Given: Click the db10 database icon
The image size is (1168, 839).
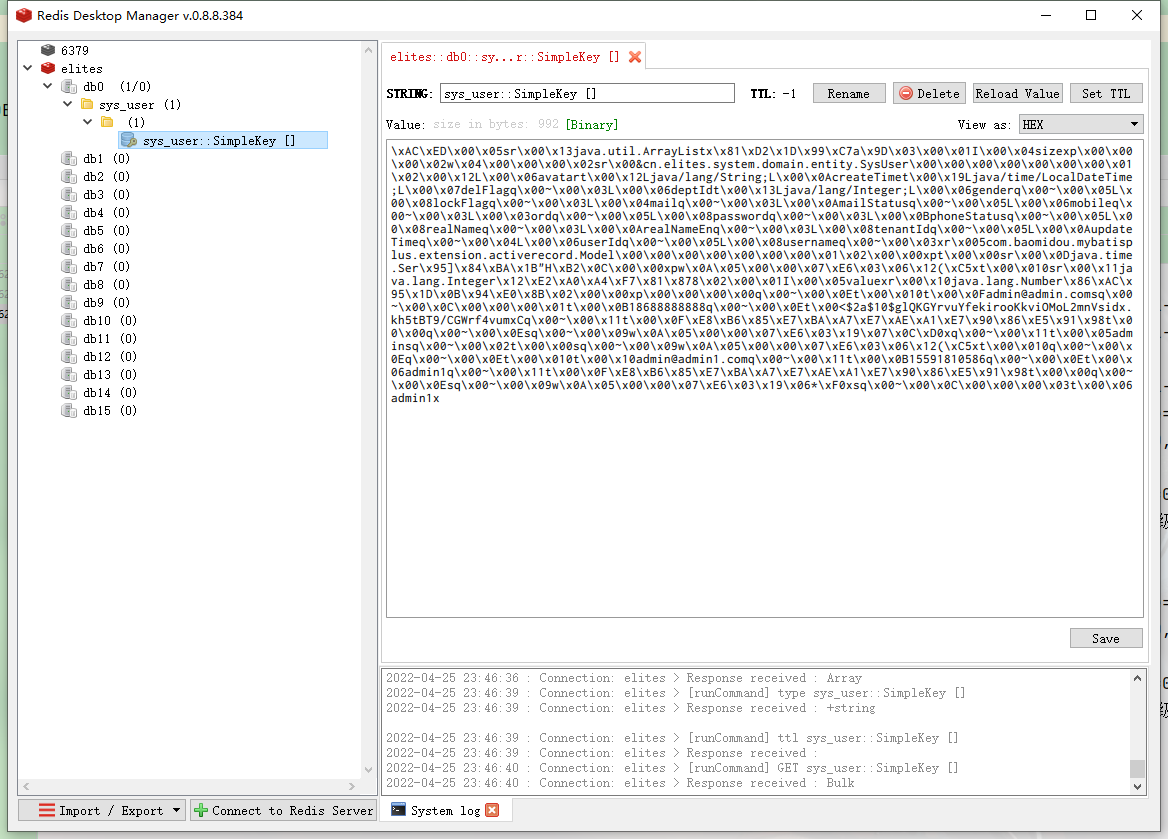Looking at the screenshot, I should 69,320.
